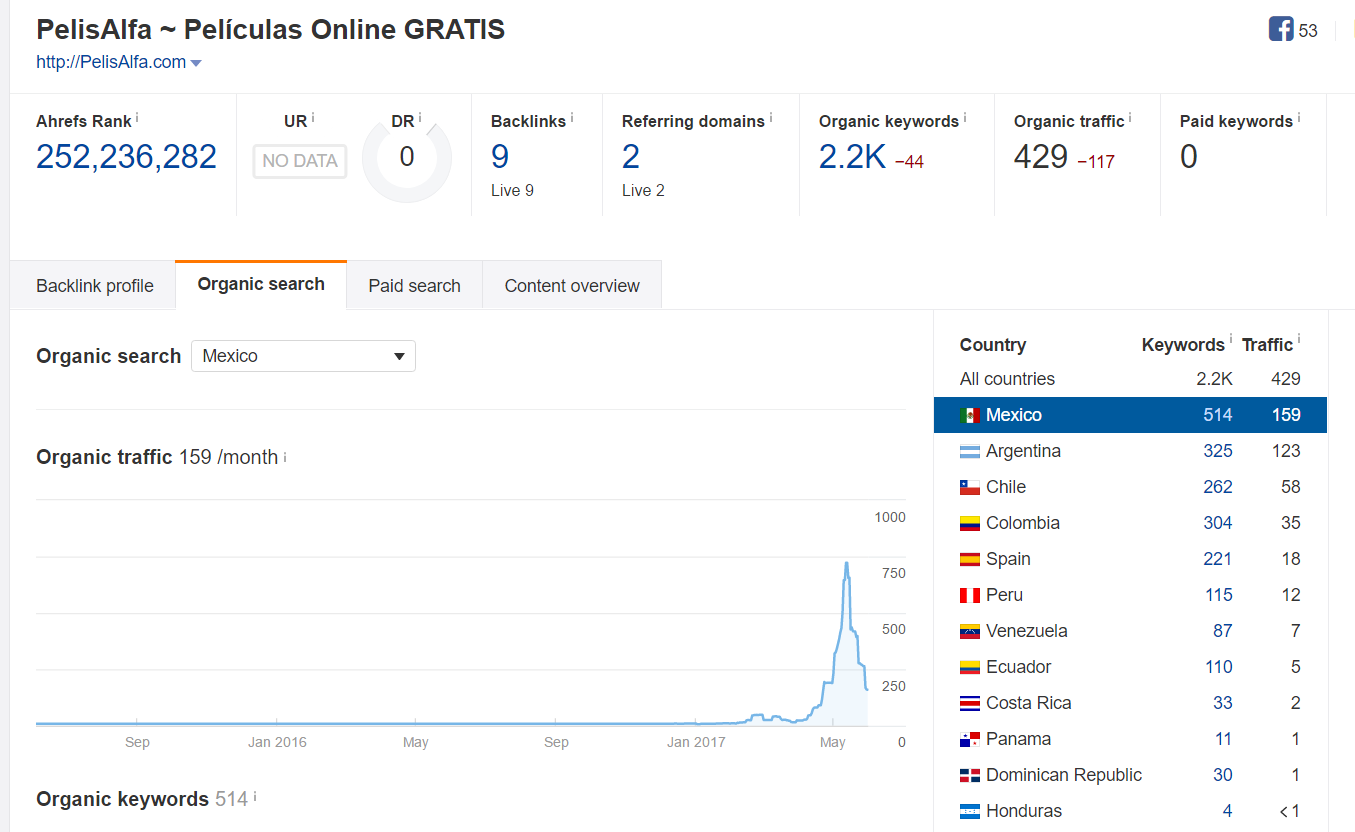Open Argentina's 325 keywords link
1355x832 pixels.
(x=1218, y=451)
